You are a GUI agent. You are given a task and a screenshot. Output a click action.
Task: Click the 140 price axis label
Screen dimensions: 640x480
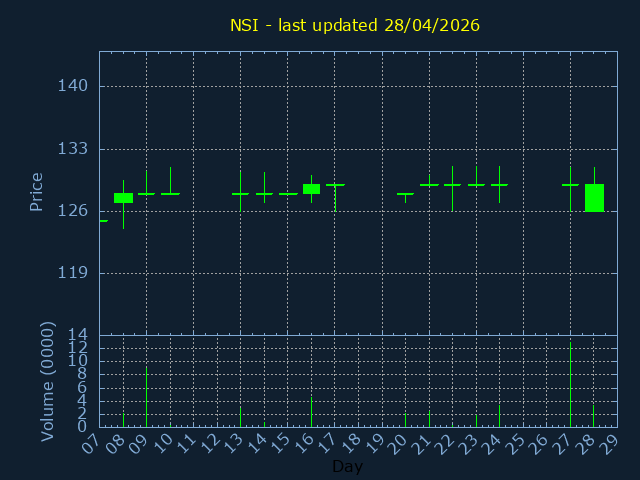(72, 86)
